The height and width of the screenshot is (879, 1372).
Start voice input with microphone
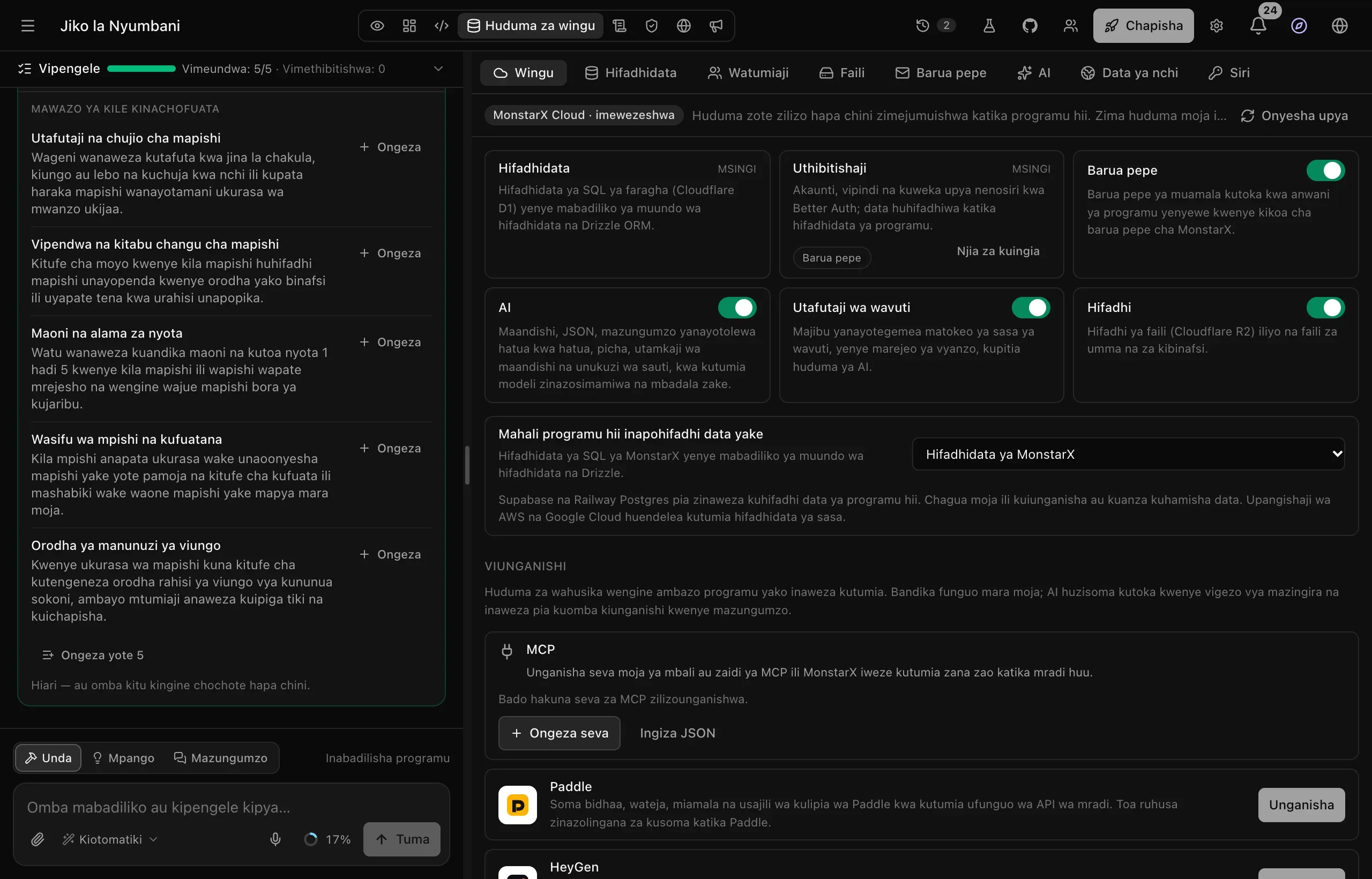click(275, 839)
